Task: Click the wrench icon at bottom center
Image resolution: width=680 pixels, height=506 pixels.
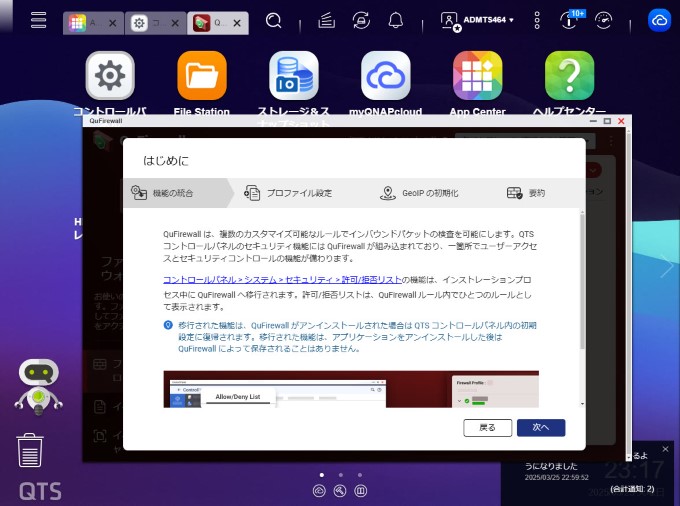Action: click(x=340, y=491)
